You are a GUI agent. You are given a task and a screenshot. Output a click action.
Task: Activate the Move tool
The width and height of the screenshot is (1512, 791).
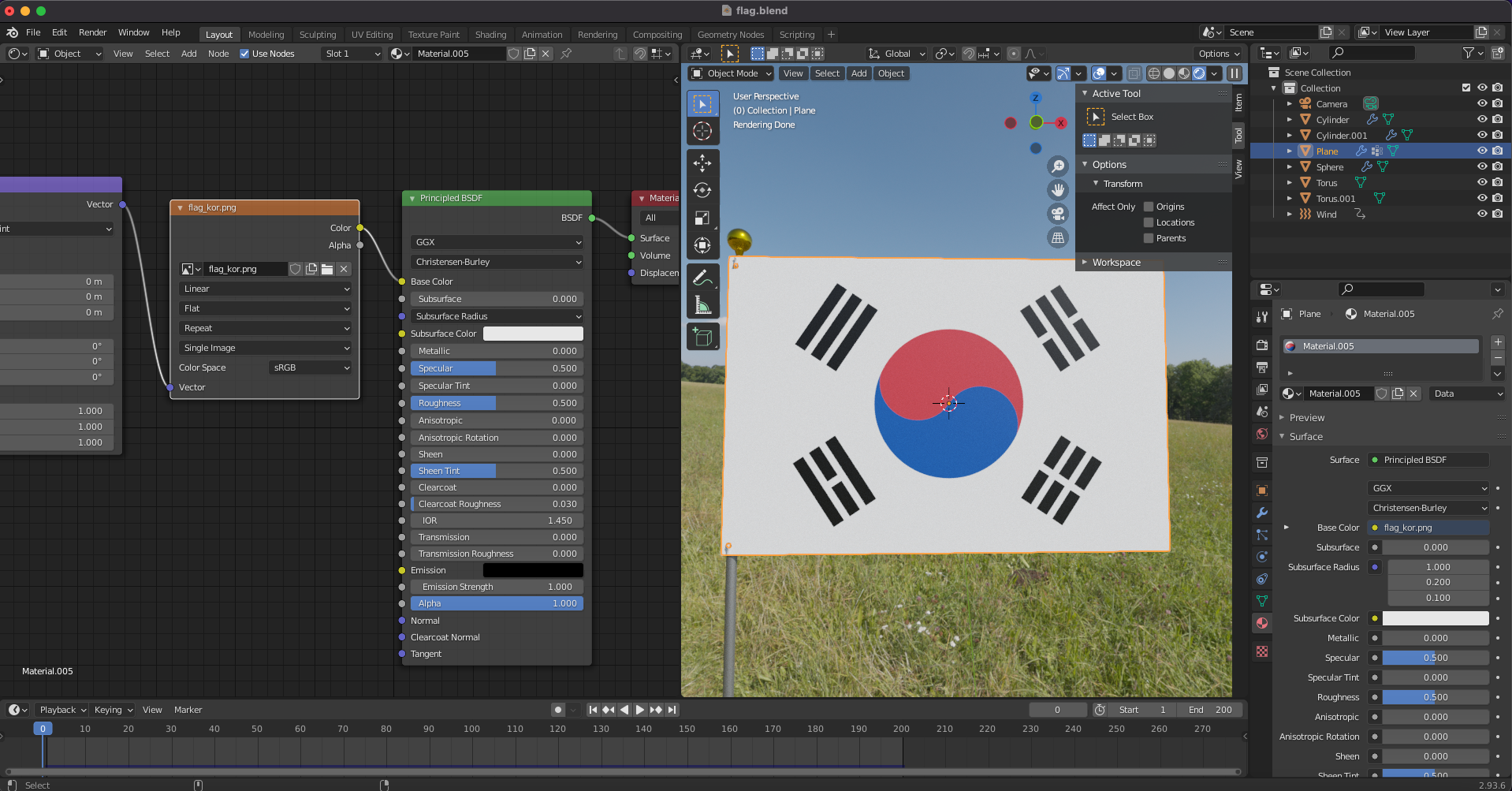tap(702, 163)
